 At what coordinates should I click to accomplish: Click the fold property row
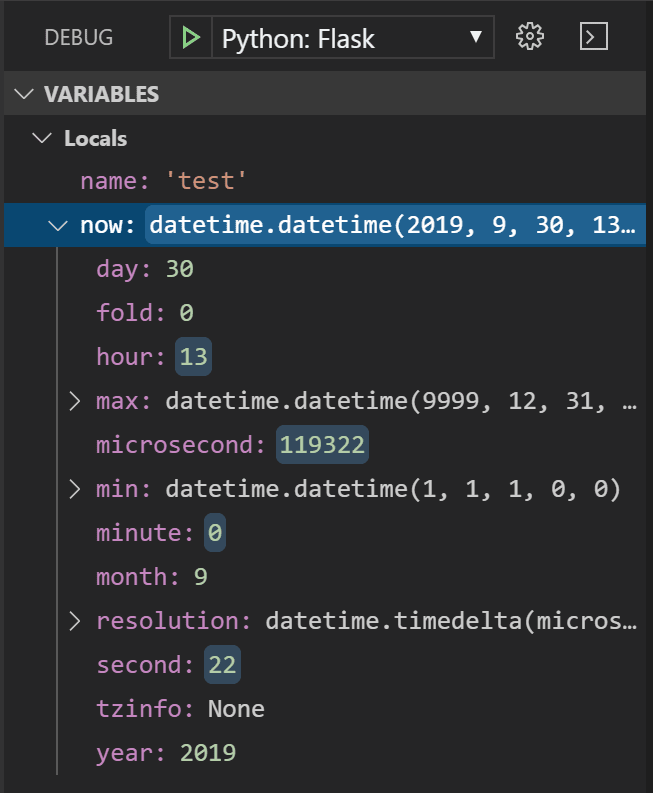point(145,313)
